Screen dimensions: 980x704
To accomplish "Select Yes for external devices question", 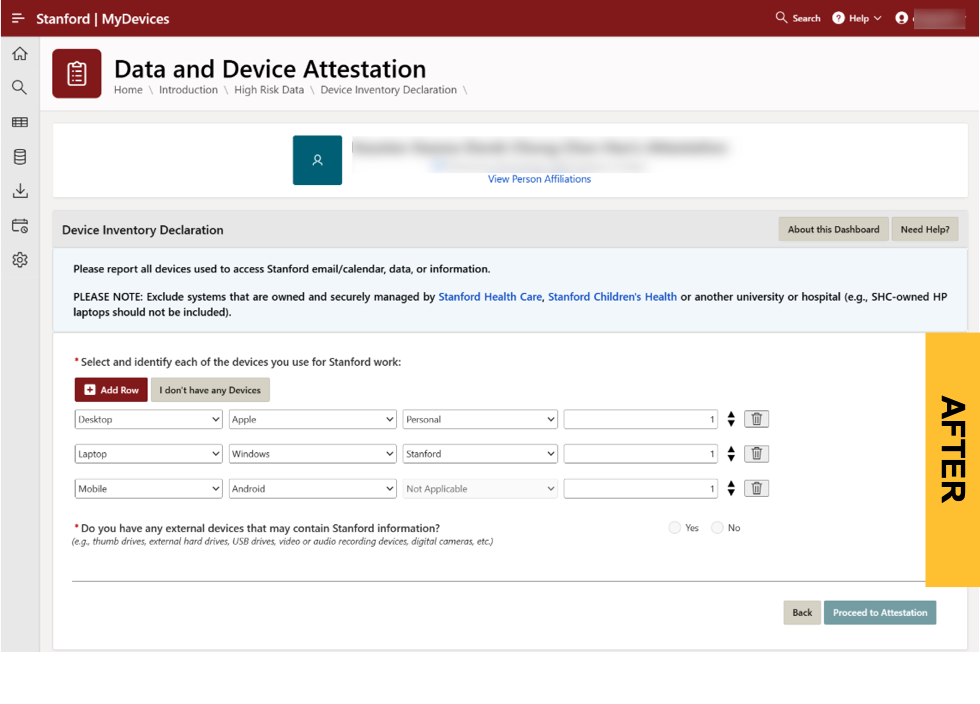I will coord(675,528).
